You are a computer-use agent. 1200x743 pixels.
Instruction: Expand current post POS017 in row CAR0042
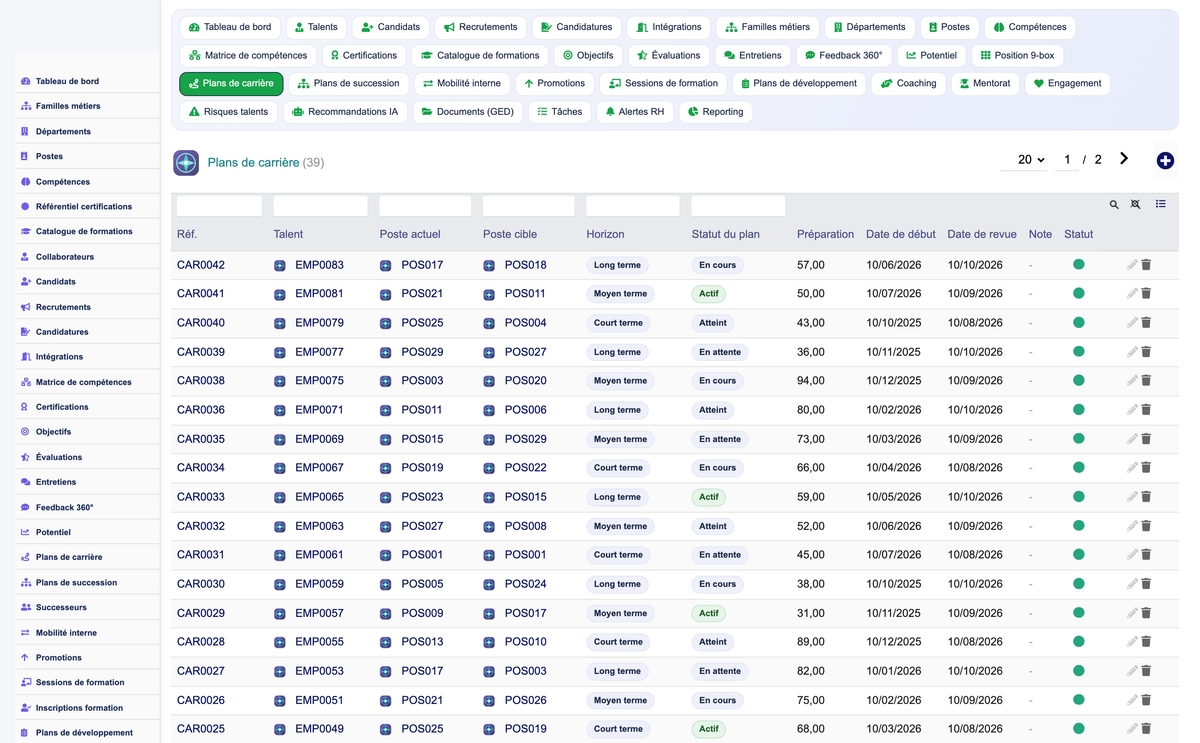tap(386, 266)
